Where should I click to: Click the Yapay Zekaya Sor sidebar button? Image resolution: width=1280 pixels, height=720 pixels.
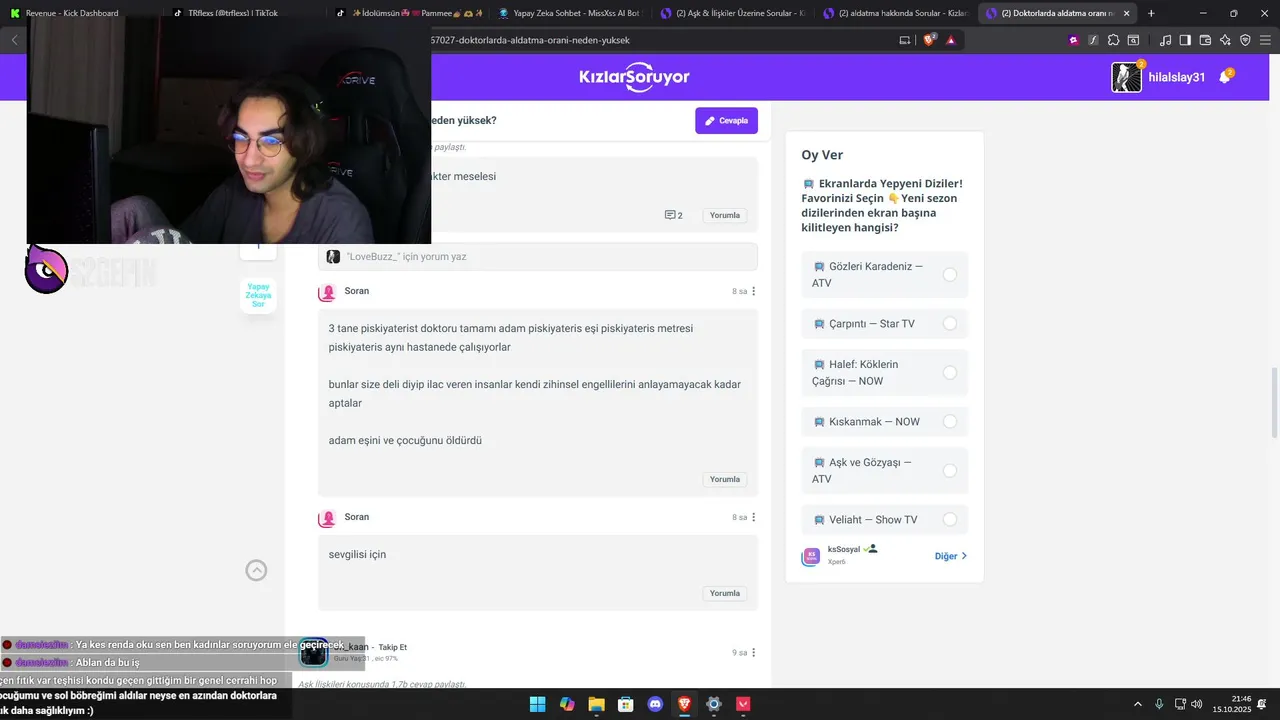click(x=258, y=295)
